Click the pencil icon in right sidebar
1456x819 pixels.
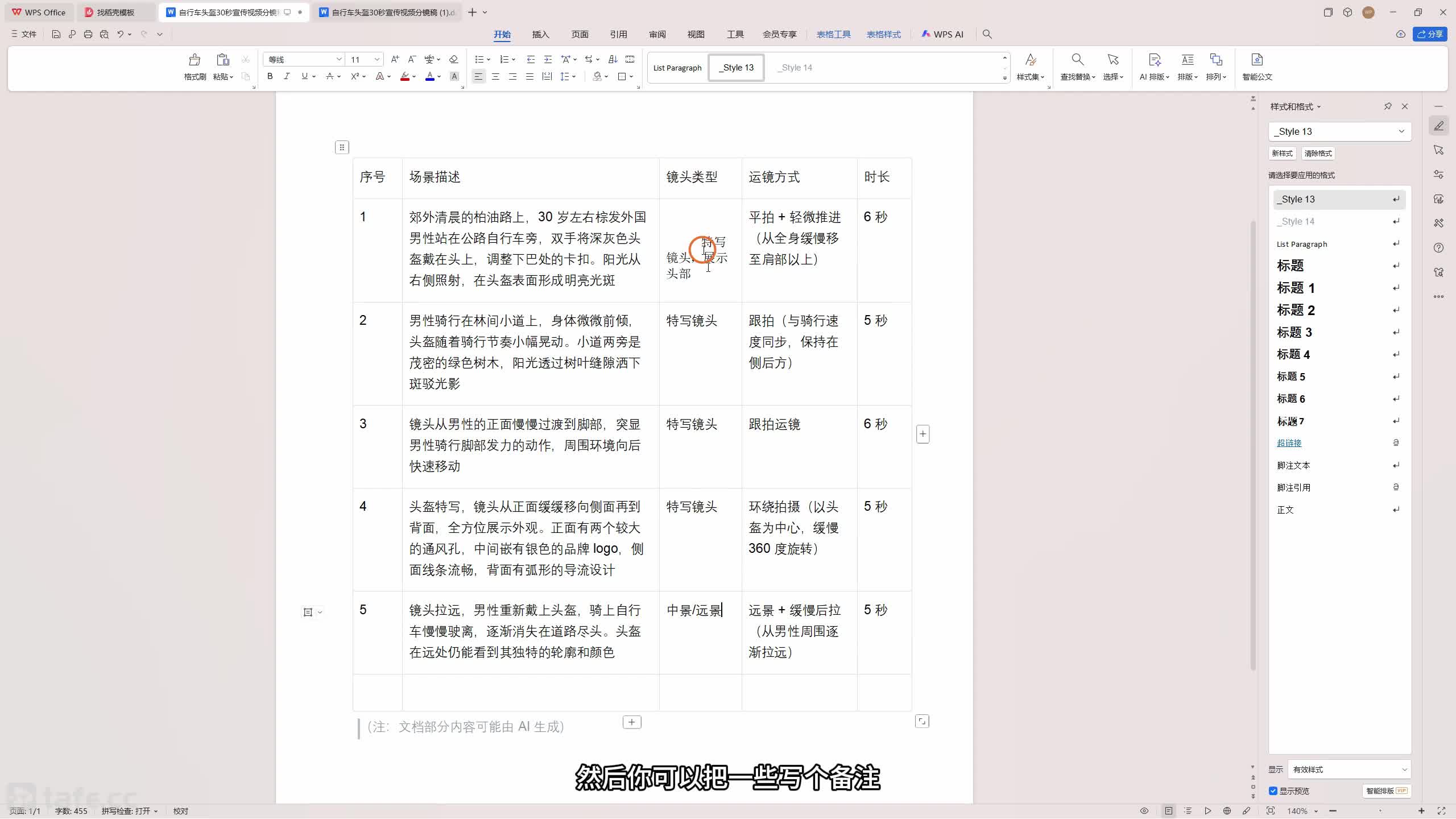1439,126
